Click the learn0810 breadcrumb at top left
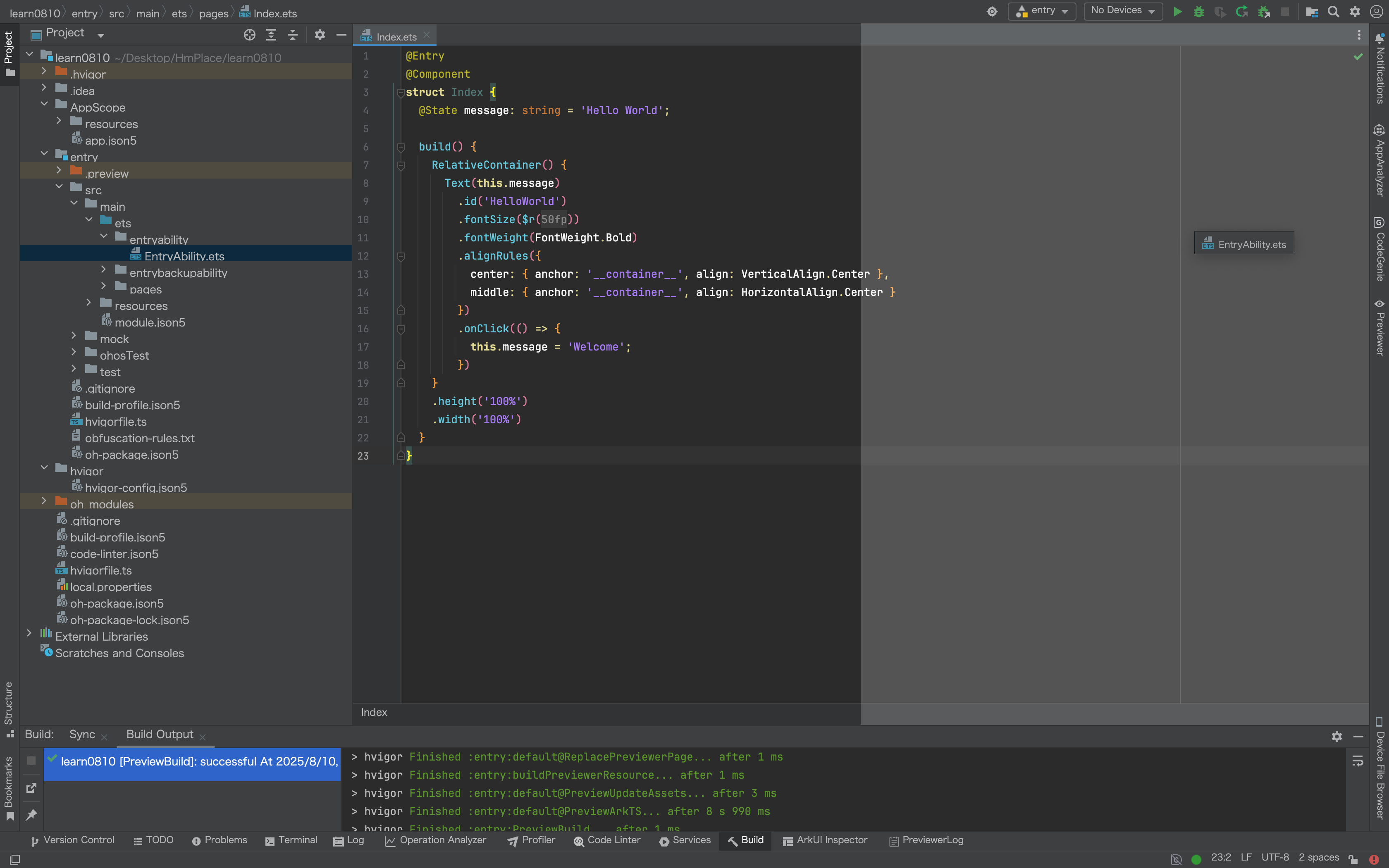The width and height of the screenshot is (1389, 868). click(35, 13)
